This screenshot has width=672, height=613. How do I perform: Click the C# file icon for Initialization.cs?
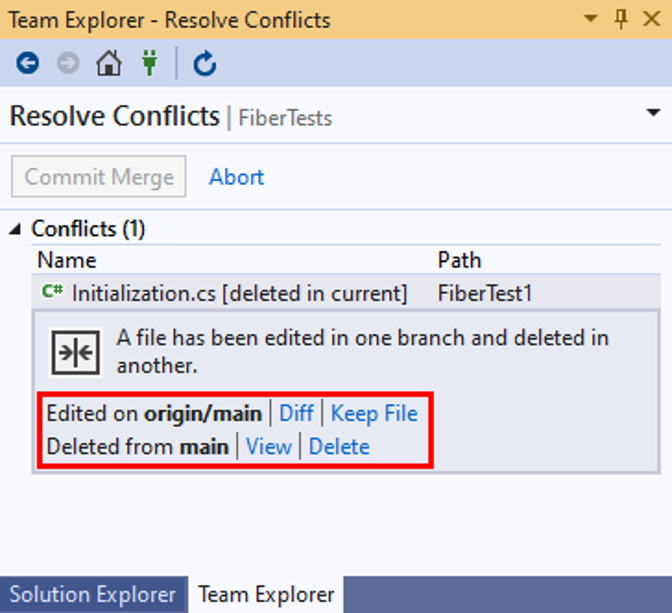tap(52, 293)
